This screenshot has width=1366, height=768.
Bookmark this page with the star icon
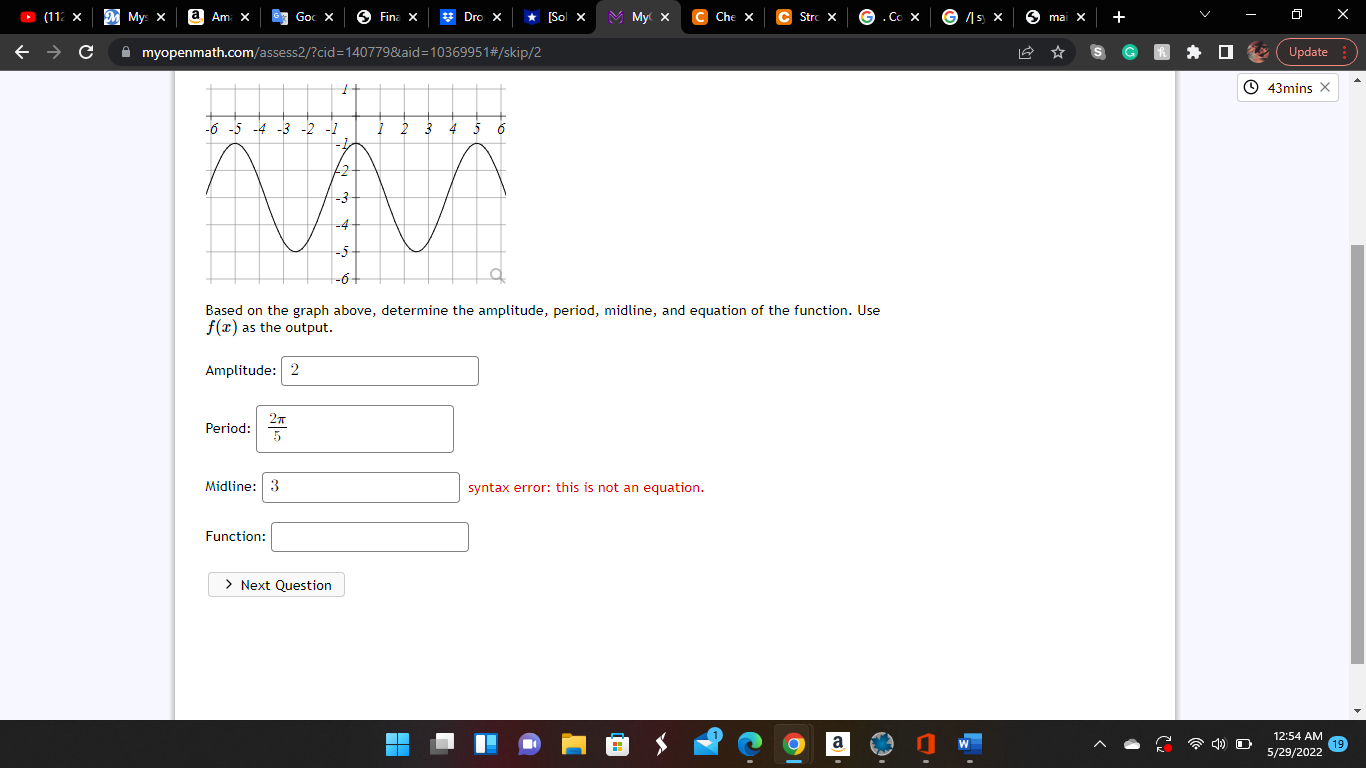click(x=1057, y=51)
